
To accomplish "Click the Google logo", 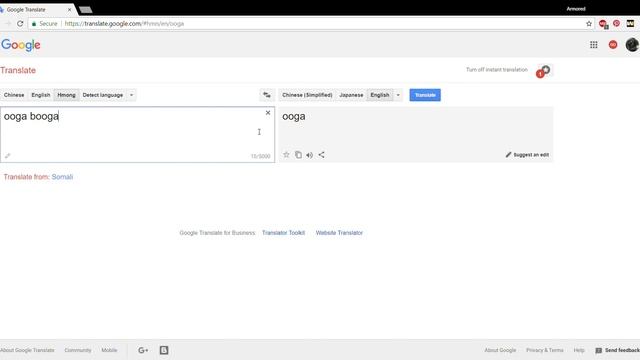I will click(x=21, y=45).
